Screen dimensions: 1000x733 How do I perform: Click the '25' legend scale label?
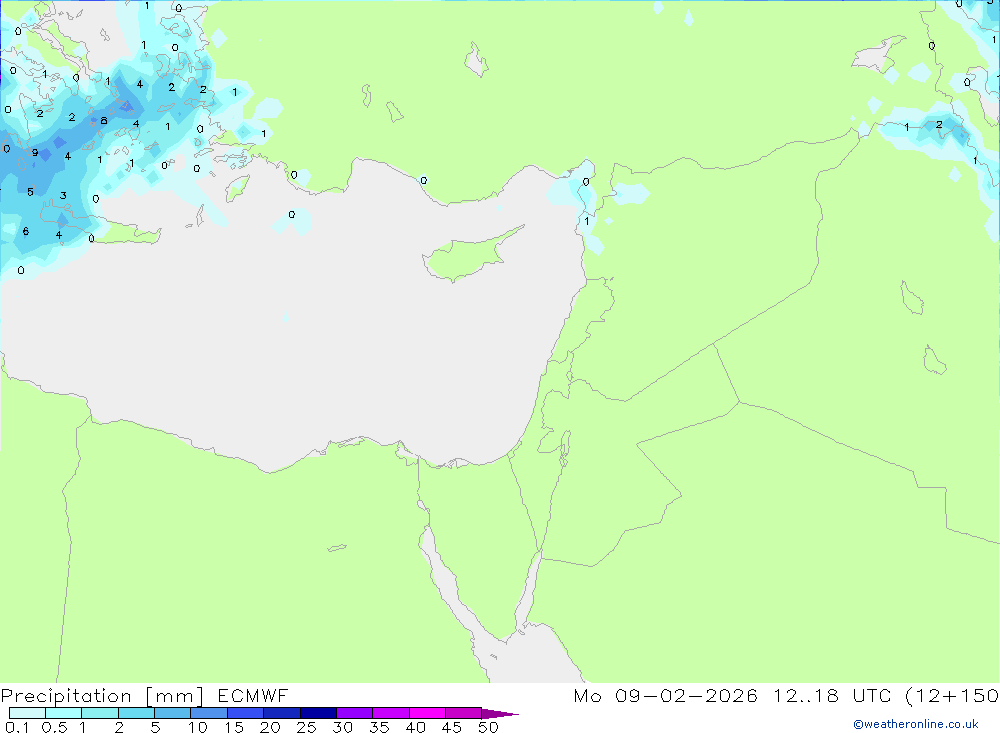point(306,727)
